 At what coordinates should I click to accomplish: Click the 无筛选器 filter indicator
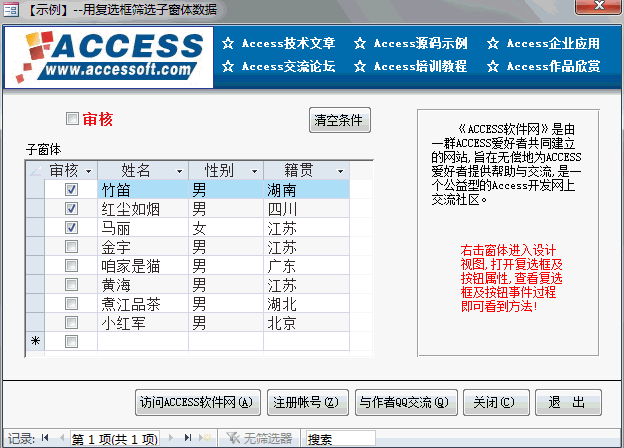(x=259, y=438)
